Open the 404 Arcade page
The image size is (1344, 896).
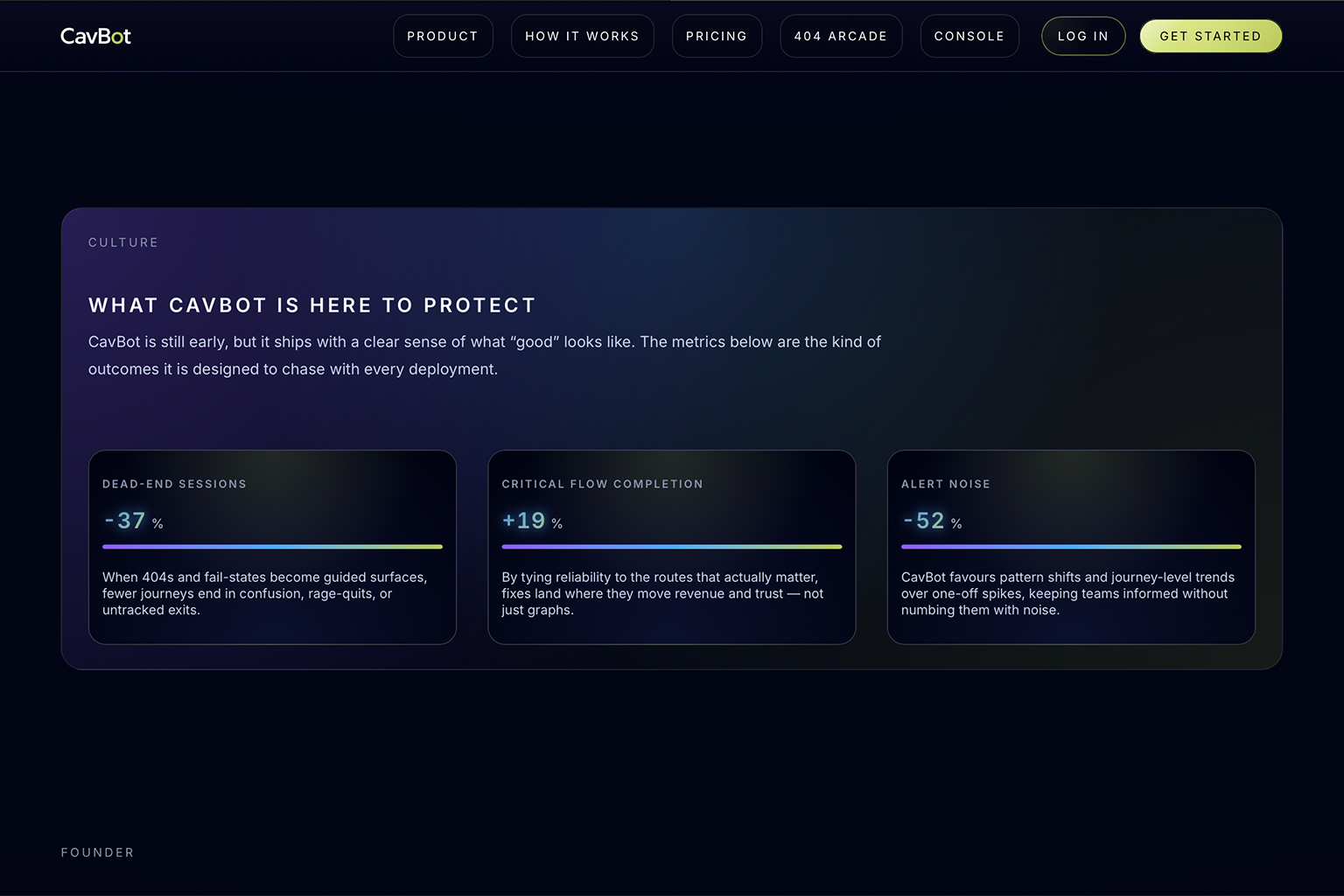[841, 36]
